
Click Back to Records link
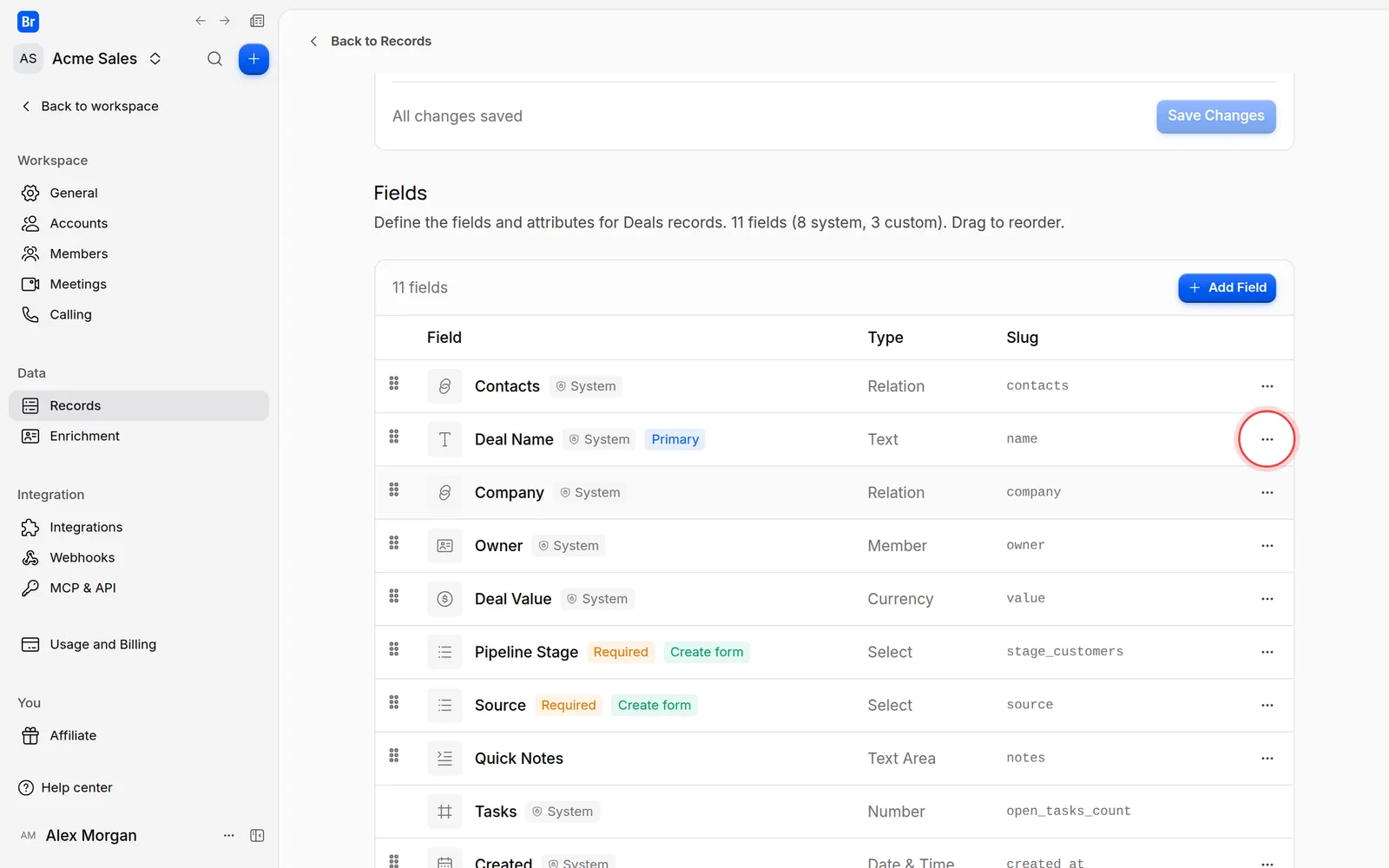click(x=371, y=41)
